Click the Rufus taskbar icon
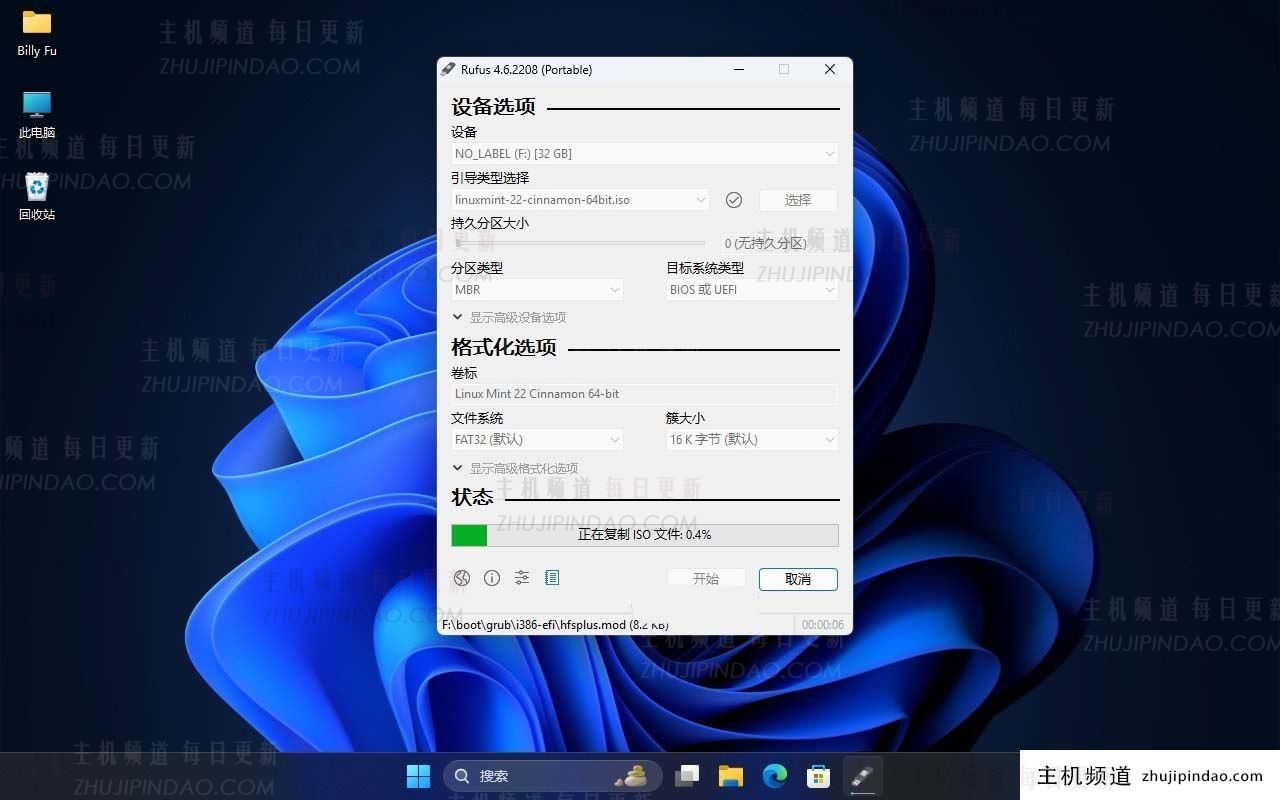The width and height of the screenshot is (1280, 800). coord(862,776)
